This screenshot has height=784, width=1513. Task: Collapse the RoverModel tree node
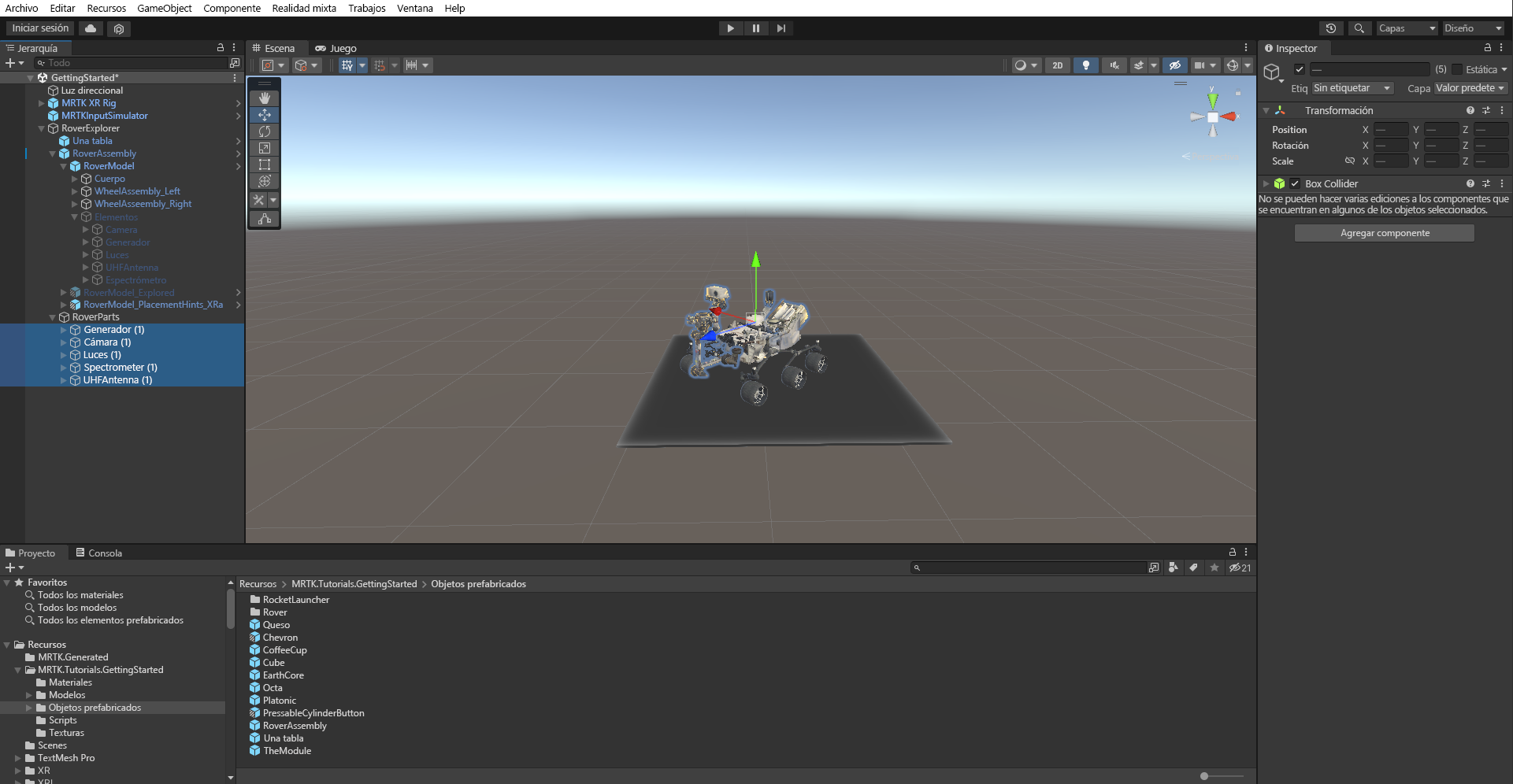(x=64, y=166)
